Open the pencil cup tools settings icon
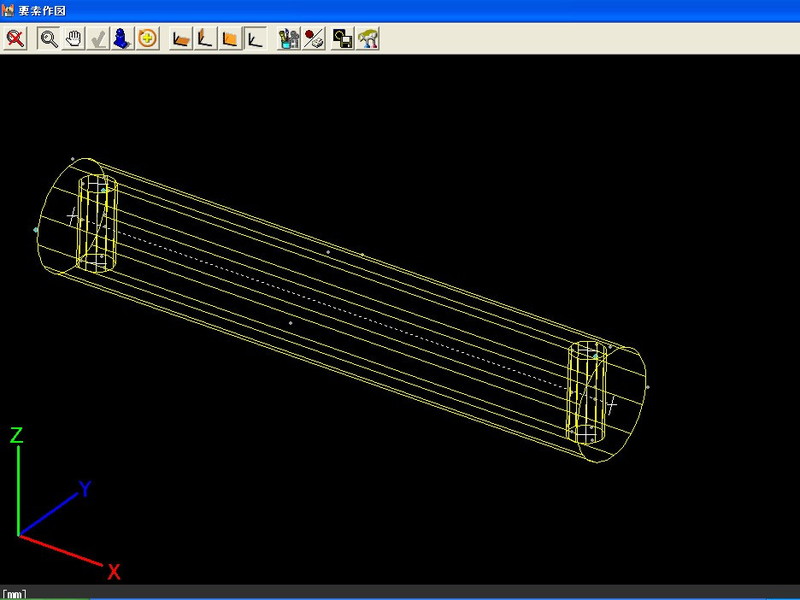 pos(289,39)
